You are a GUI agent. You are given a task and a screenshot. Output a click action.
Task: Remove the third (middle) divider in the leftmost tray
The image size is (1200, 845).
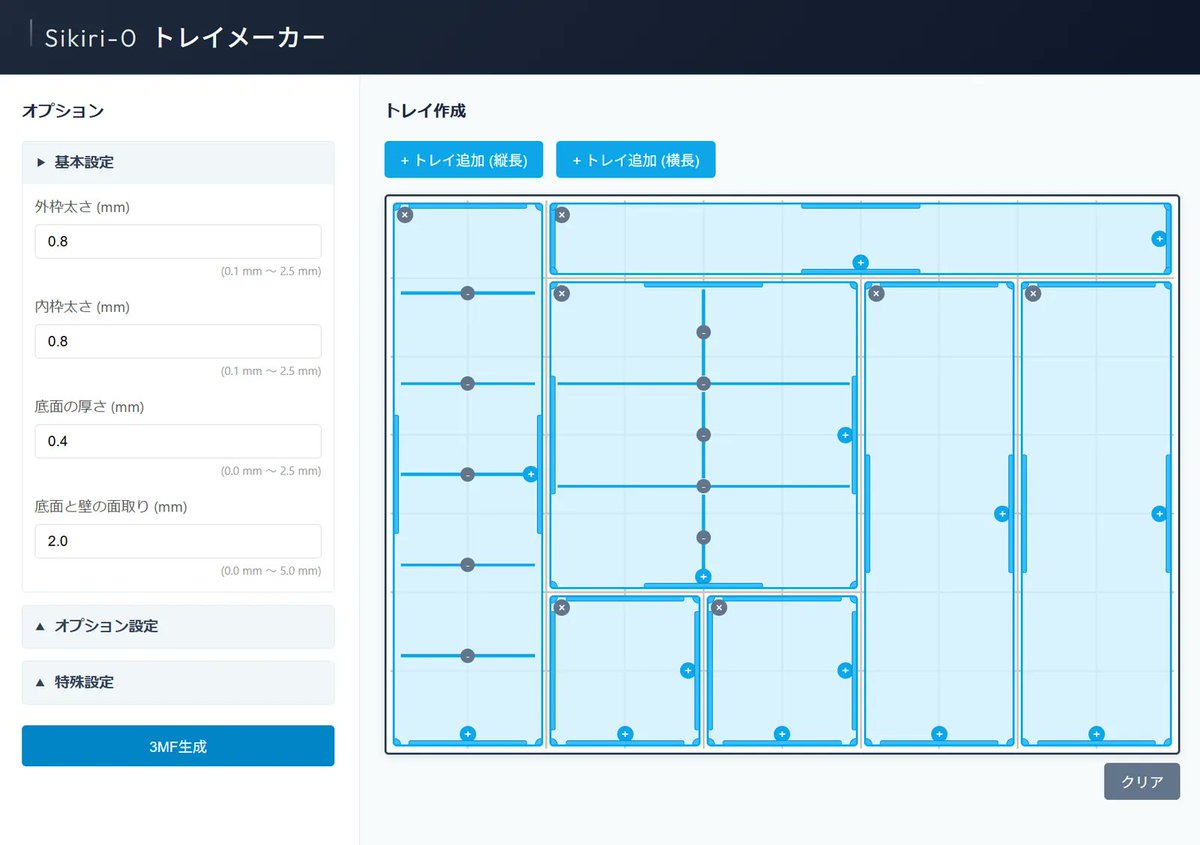click(467, 475)
